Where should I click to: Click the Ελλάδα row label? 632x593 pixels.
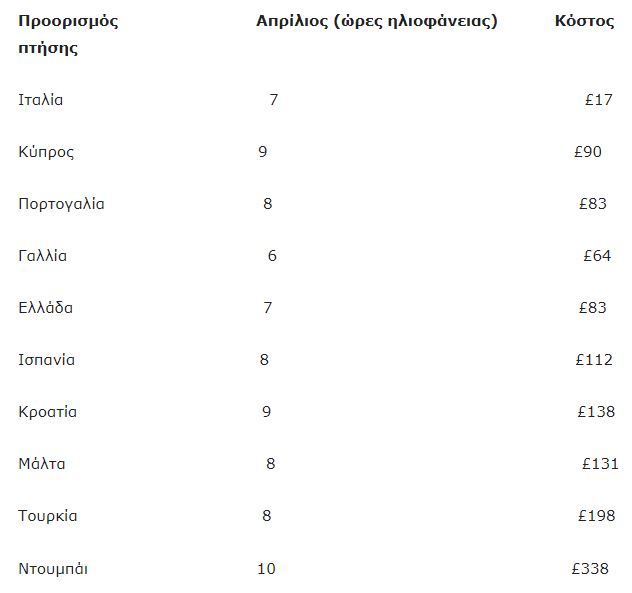coord(46,308)
